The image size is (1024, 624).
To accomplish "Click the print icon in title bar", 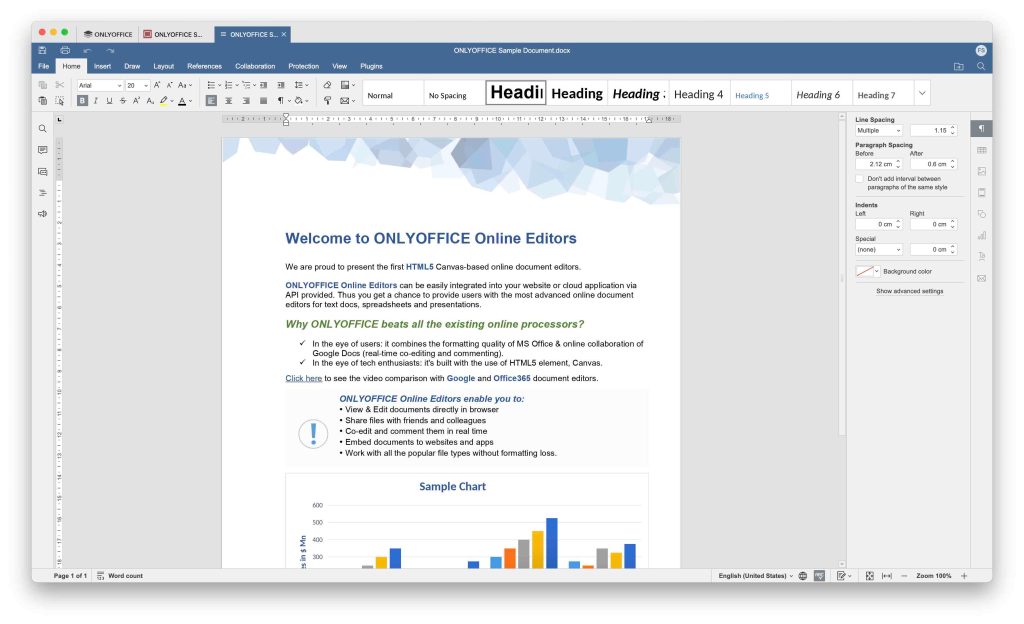I will tap(65, 50).
